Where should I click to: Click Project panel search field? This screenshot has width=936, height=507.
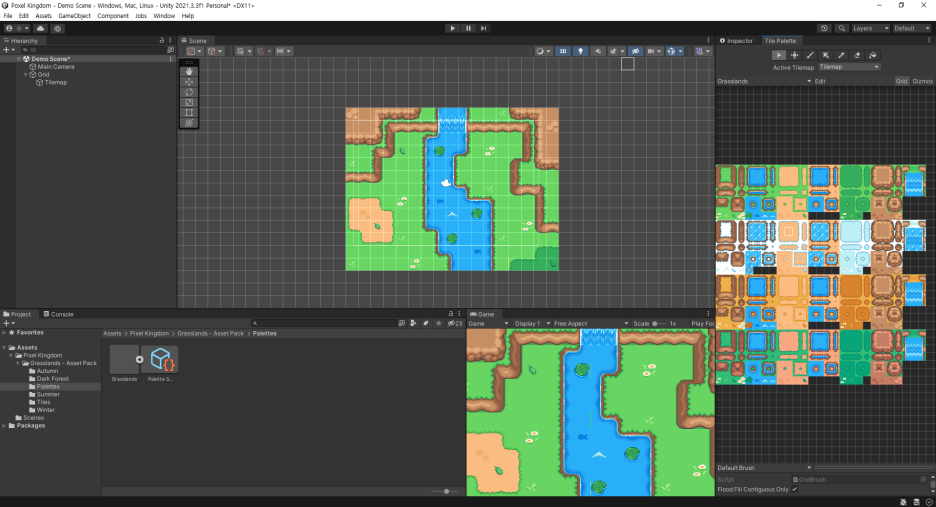(x=324, y=323)
